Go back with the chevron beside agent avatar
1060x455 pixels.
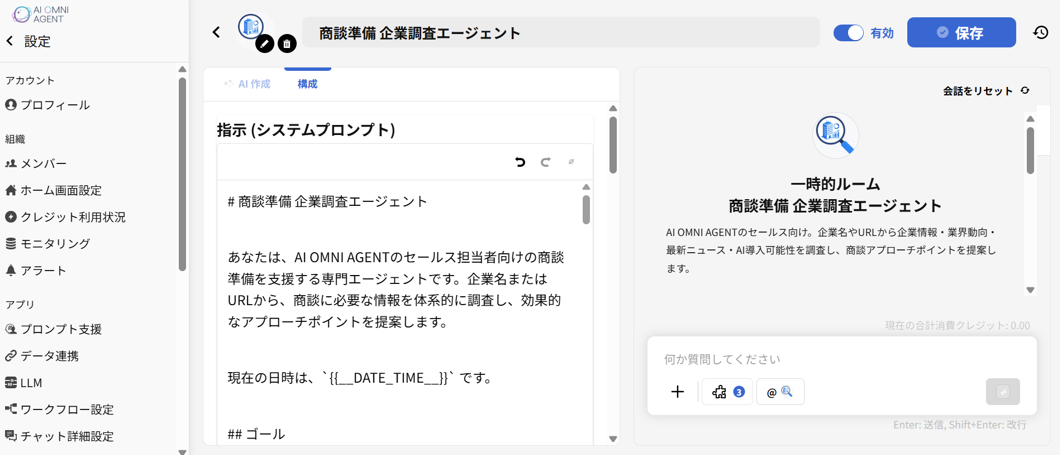(x=216, y=32)
